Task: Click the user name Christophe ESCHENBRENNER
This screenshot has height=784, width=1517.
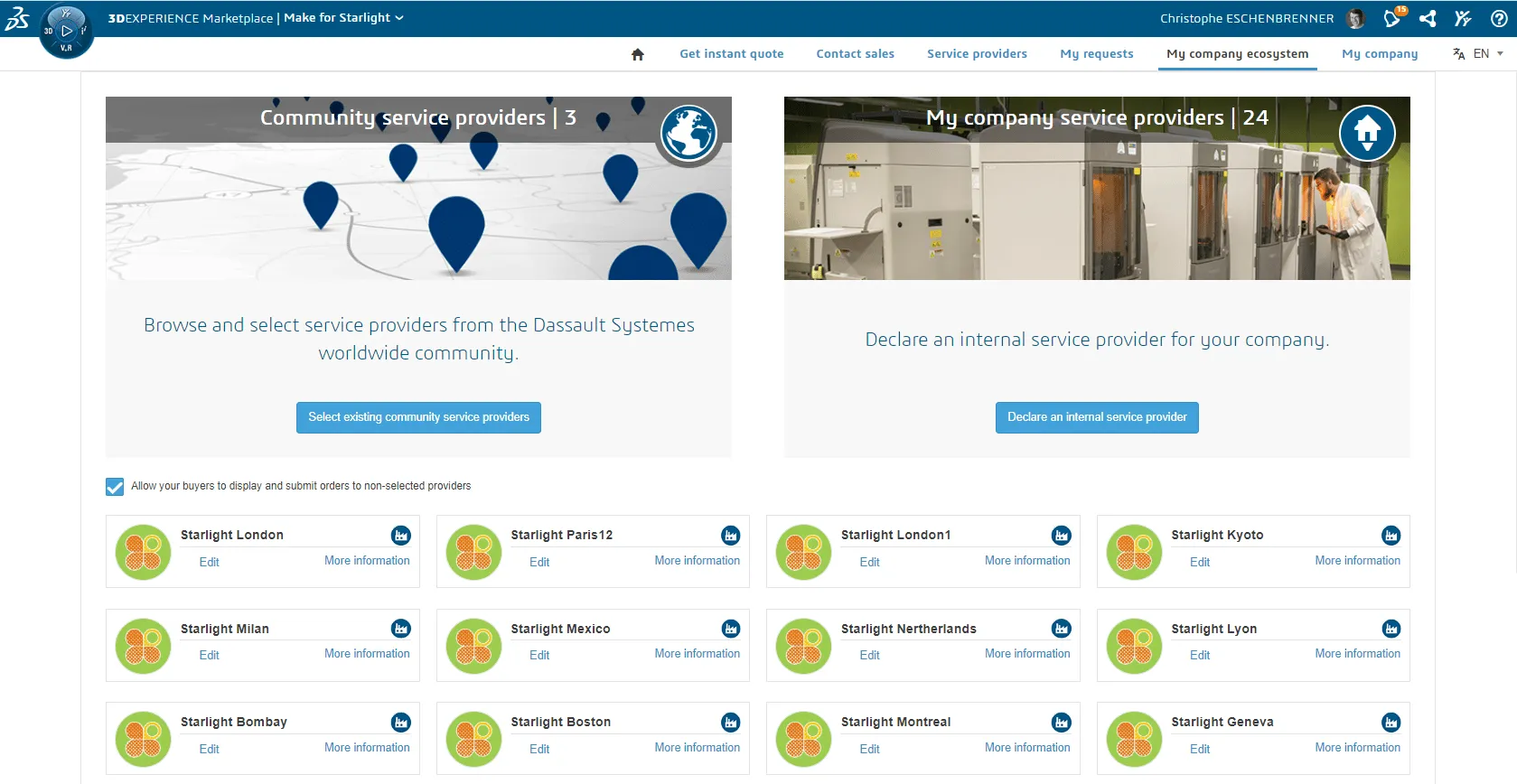Action: click(x=1247, y=18)
